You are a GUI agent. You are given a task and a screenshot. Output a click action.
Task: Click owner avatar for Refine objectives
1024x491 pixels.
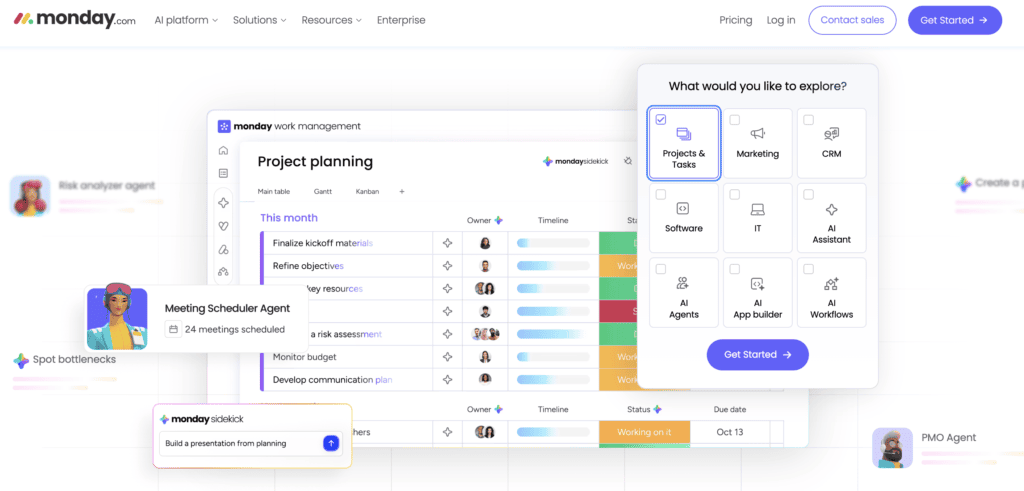pyautogui.click(x=485, y=266)
